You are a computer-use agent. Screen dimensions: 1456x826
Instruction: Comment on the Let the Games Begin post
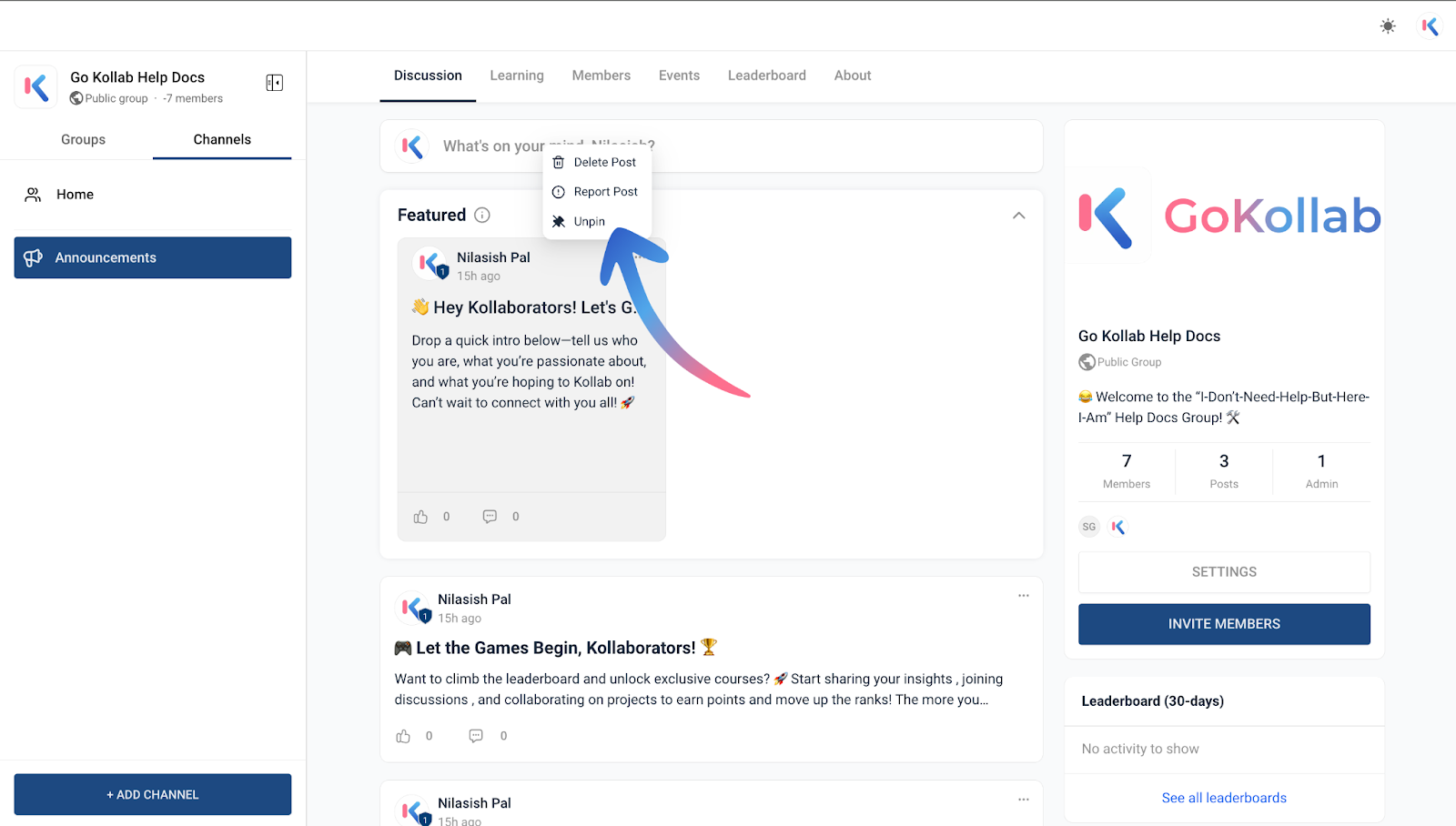click(x=476, y=736)
